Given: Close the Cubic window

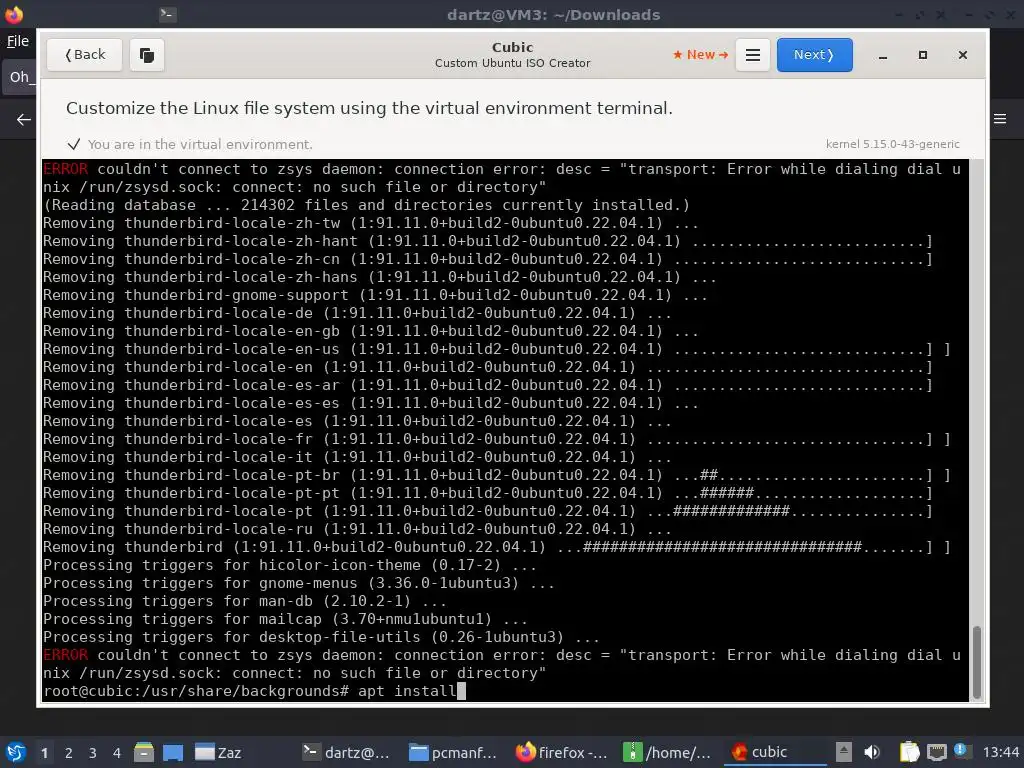Looking at the screenshot, I should coord(963,56).
